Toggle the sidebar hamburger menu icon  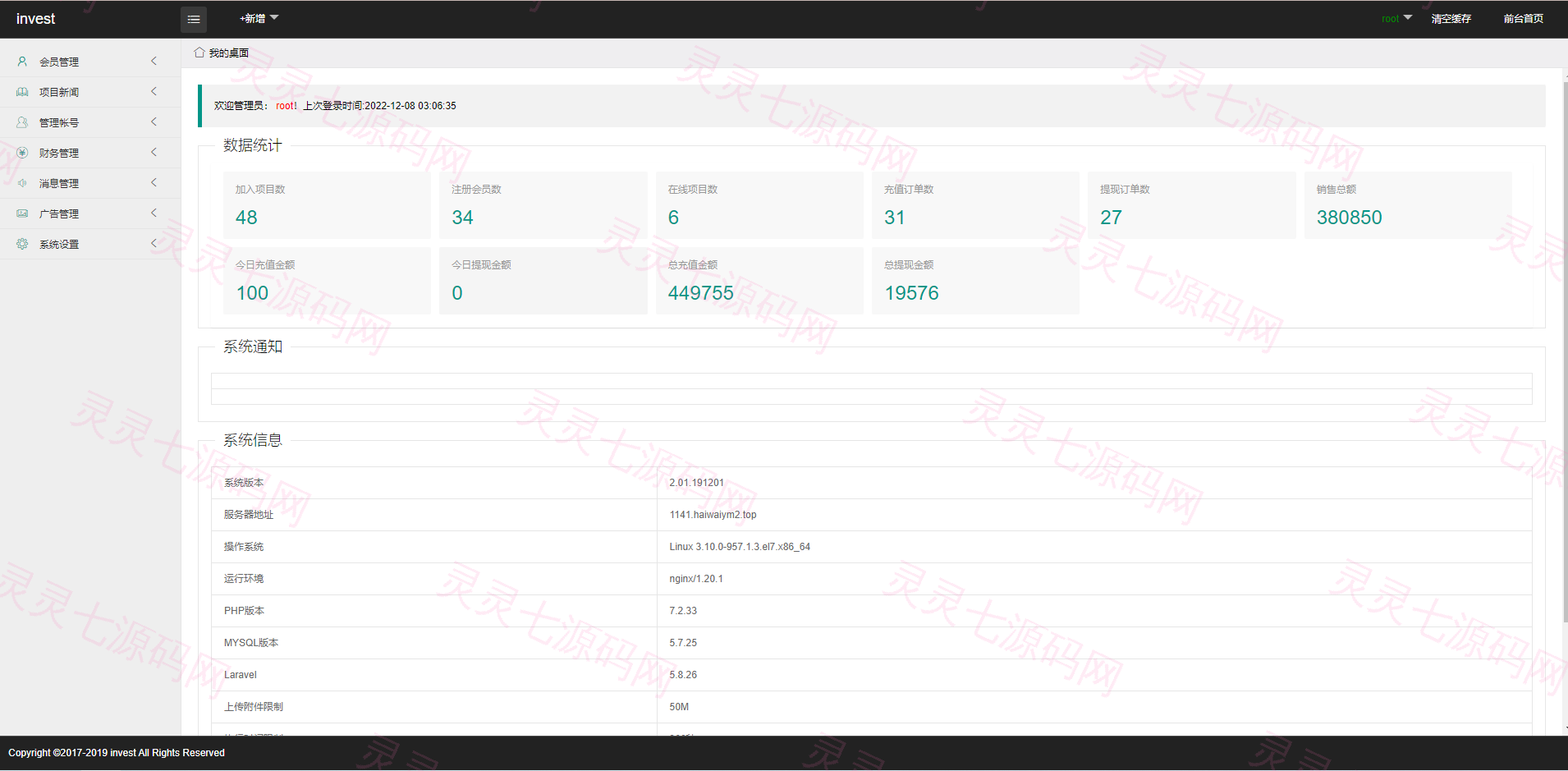click(194, 19)
